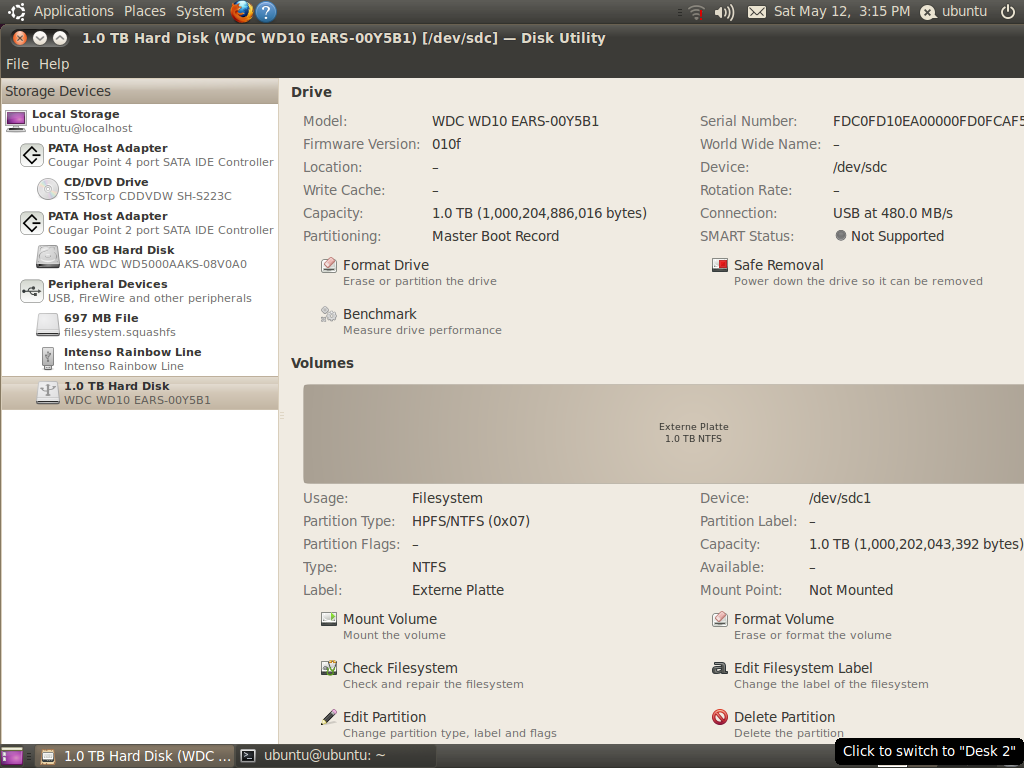Image resolution: width=1024 pixels, height=768 pixels.
Task: Click the Cougar Point 2 port adapter icon
Action: click(31, 223)
